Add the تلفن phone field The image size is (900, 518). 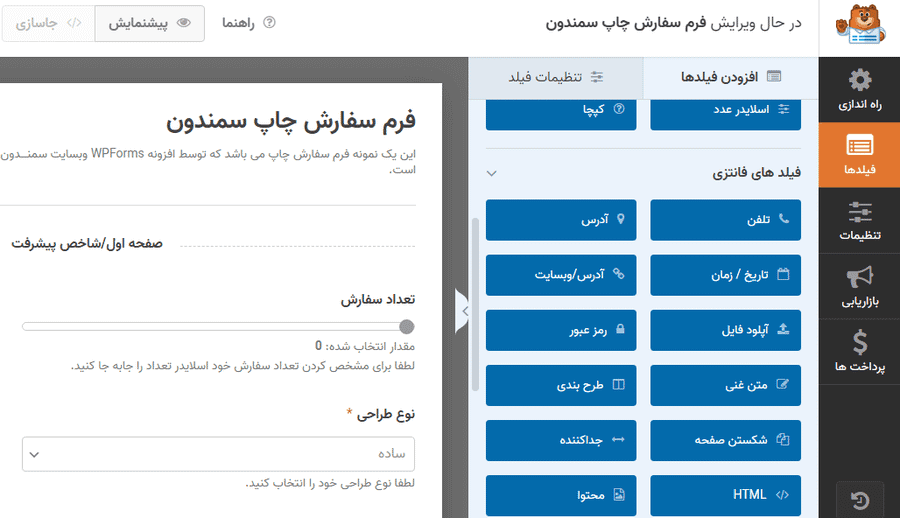coord(726,220)
